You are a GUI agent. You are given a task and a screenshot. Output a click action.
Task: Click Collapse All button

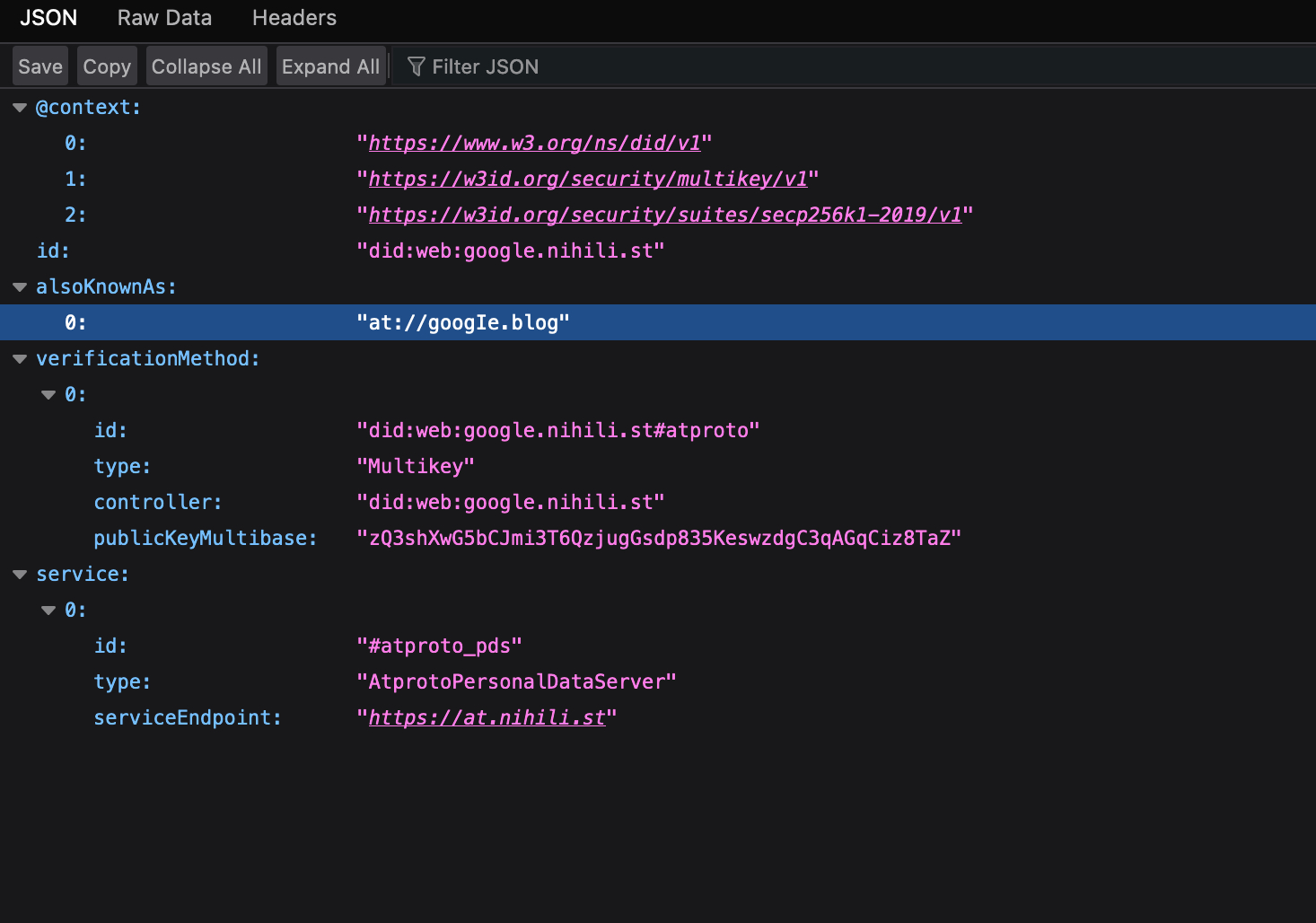click(206, 66)
